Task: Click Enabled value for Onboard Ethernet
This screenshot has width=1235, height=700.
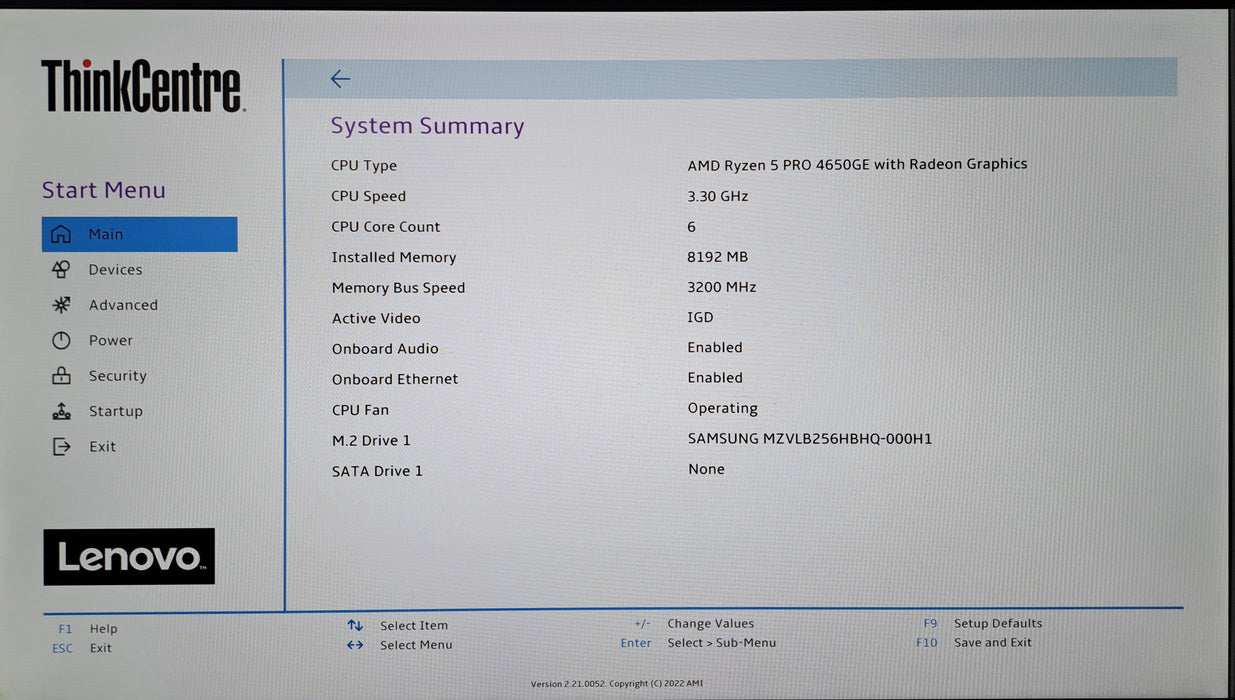Action: click(x=714, y=377)
